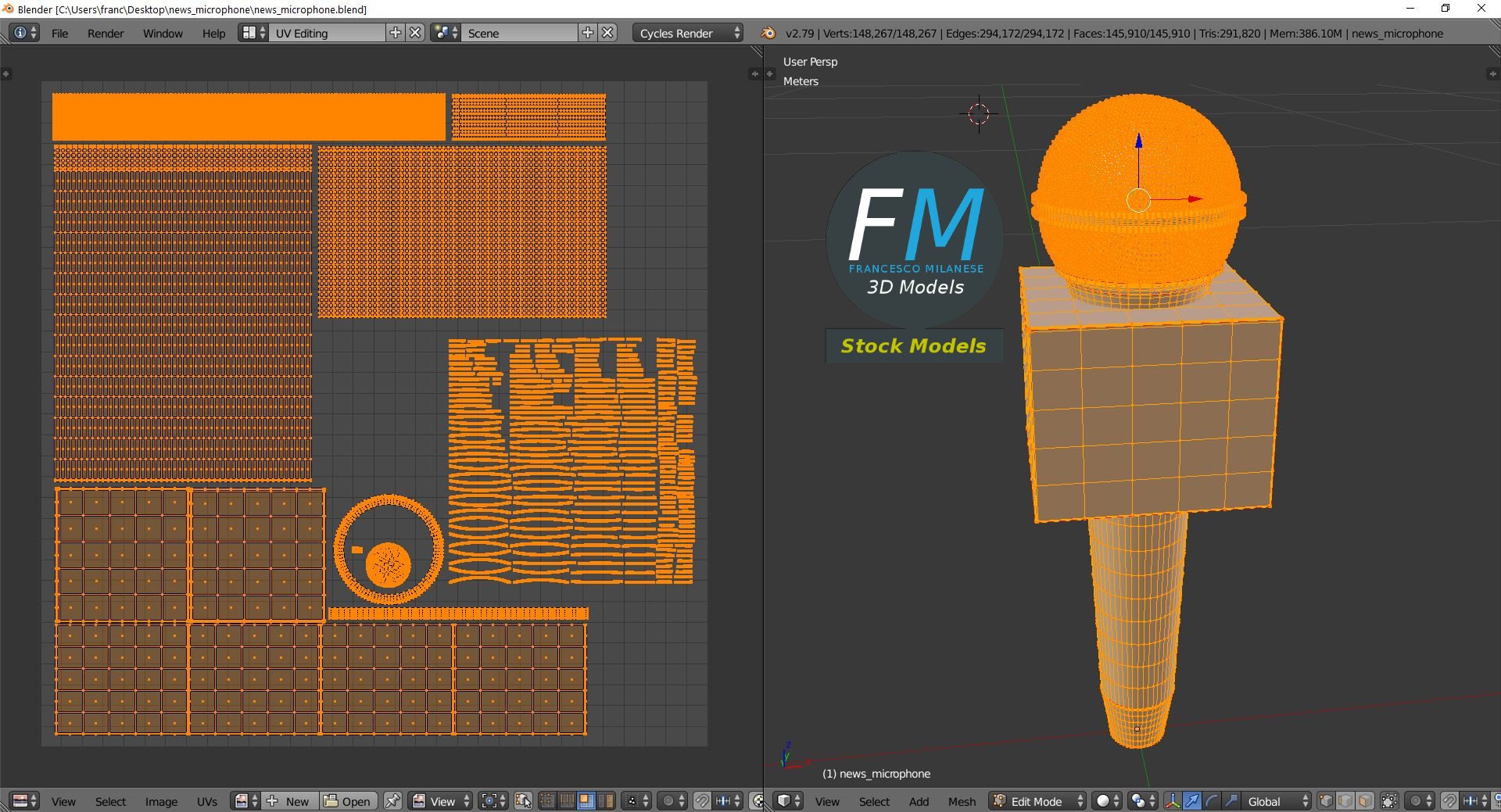The image size is (1501, 812).
Task: Click the Open image button
Action: click(x=348, y=801)
